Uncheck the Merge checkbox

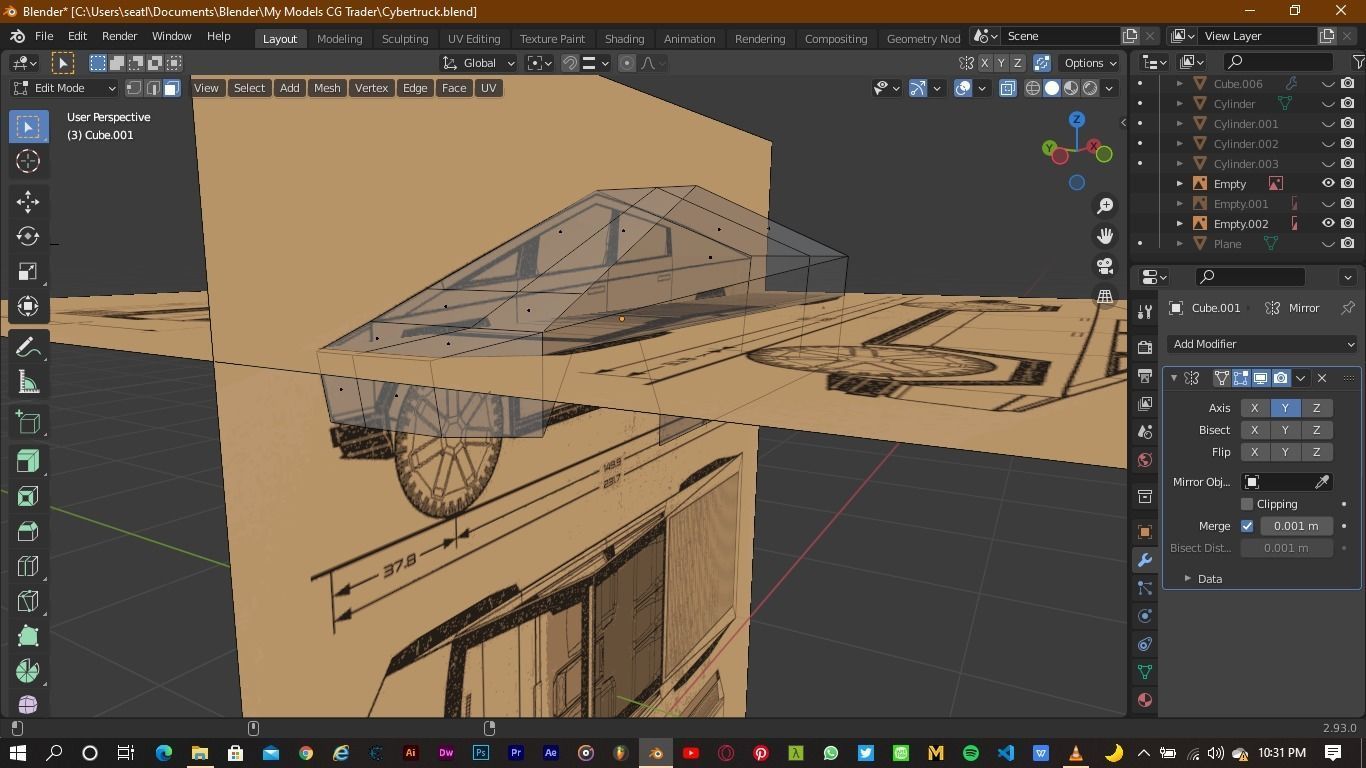[x=1247, y=526]
